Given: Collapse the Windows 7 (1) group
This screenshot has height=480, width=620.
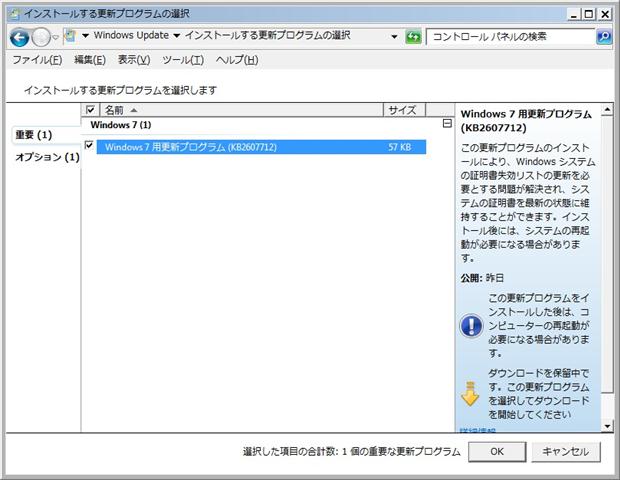Looking at the screenshot, I should click(x=447, y=124).
